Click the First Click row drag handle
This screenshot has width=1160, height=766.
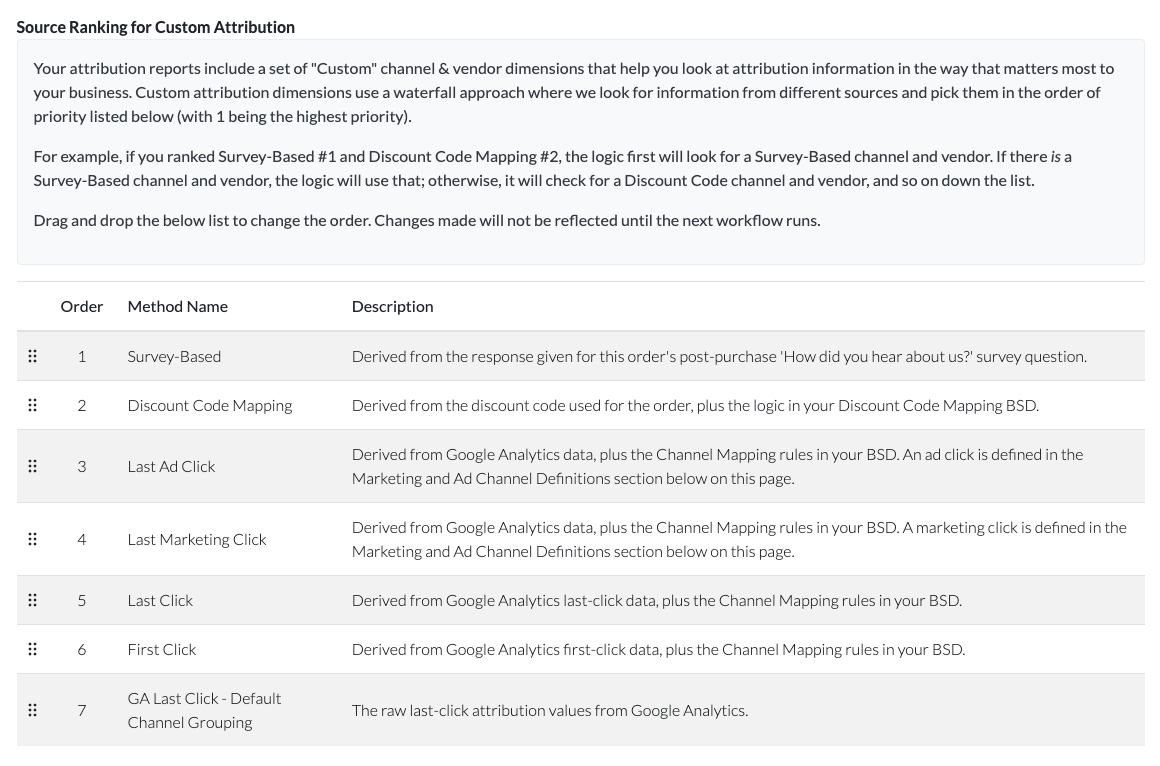coord(33,649)
